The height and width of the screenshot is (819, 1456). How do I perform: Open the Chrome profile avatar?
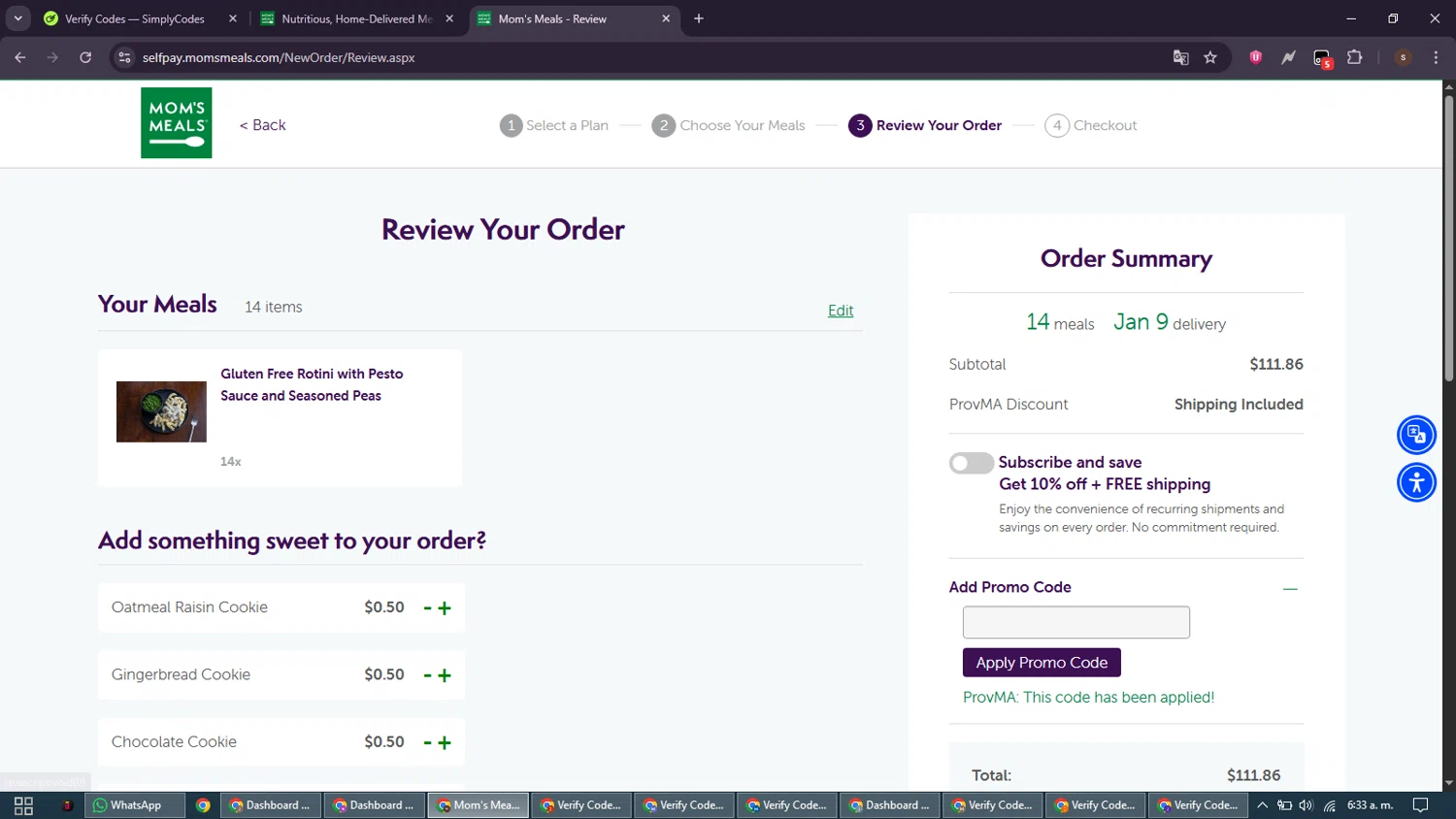1403,57
